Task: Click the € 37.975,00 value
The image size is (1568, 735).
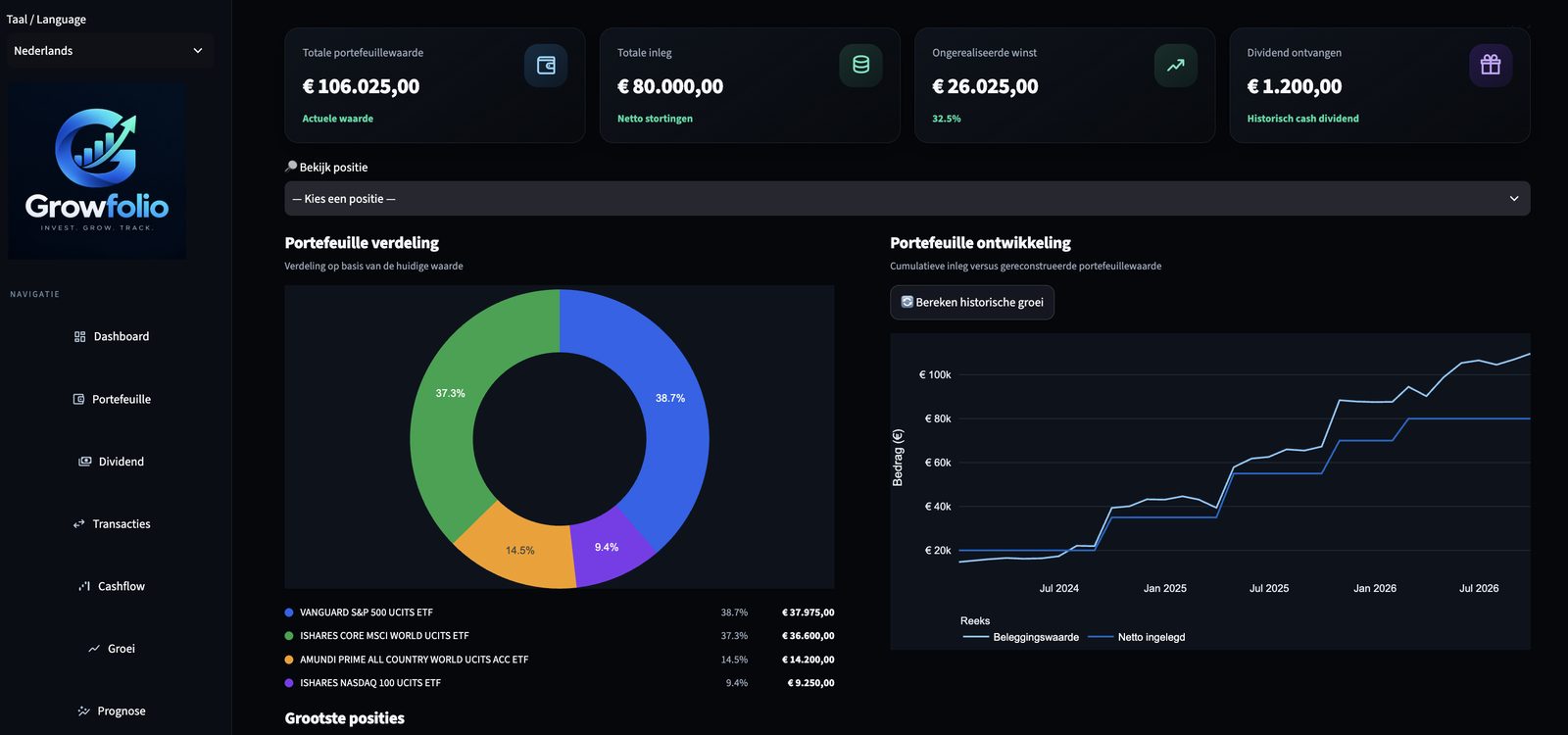Action: click(x=808, y=612)
